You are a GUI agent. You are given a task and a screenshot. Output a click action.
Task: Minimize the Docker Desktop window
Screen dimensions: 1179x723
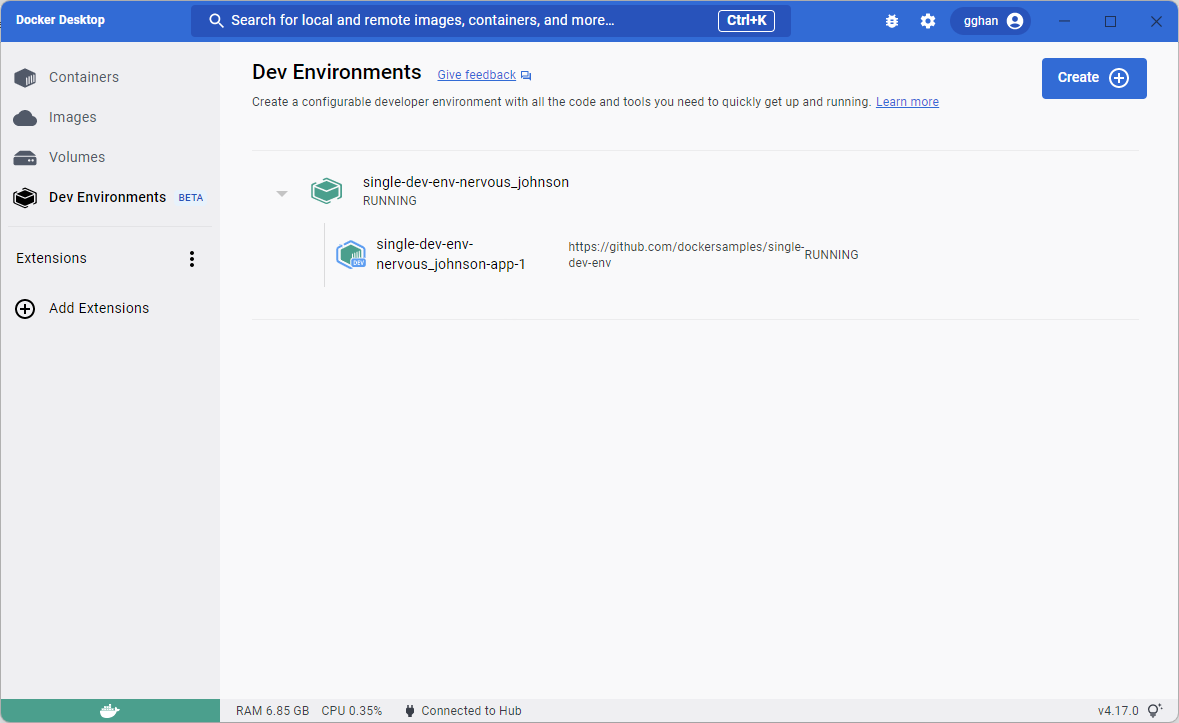1065,21
